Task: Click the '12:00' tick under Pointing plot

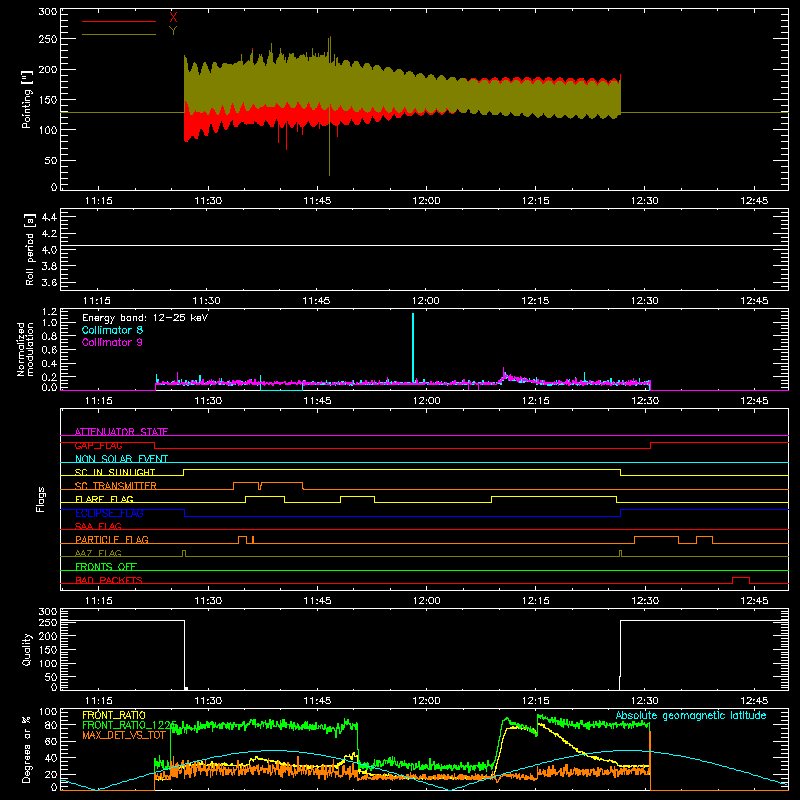Action: 426,201
